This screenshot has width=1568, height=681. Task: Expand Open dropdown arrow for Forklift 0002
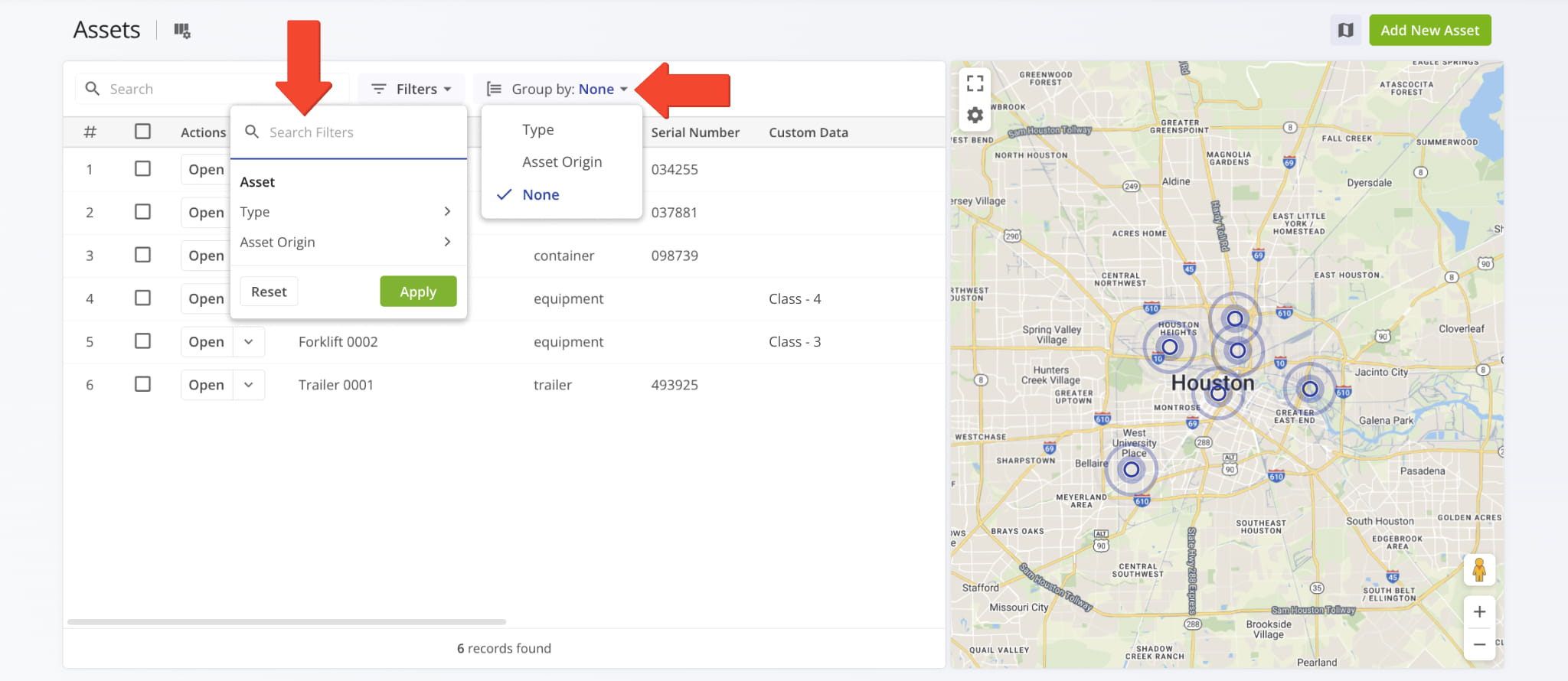tap(249, 342)
